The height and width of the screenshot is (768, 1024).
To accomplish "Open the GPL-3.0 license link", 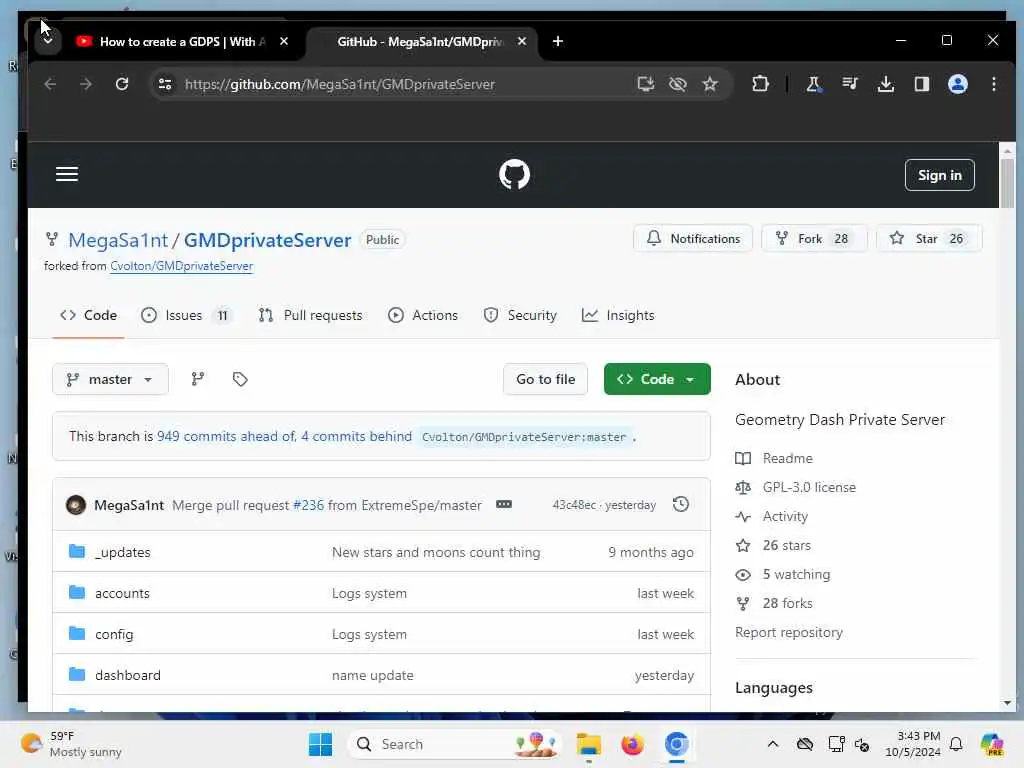I will pyautogui.click(x=809, y=487).
